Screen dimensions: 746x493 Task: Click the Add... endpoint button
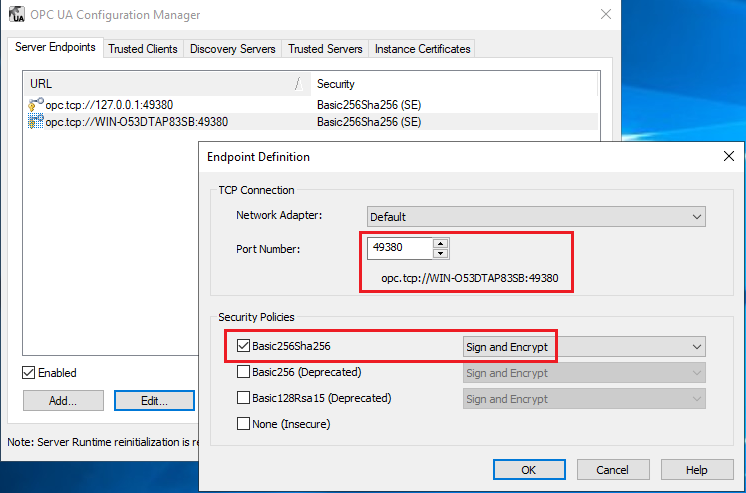click(62, 400)
